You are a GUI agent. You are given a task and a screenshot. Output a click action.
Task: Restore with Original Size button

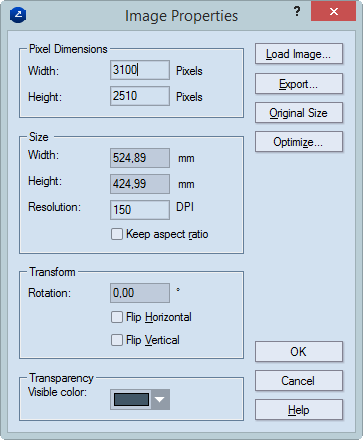299,113
